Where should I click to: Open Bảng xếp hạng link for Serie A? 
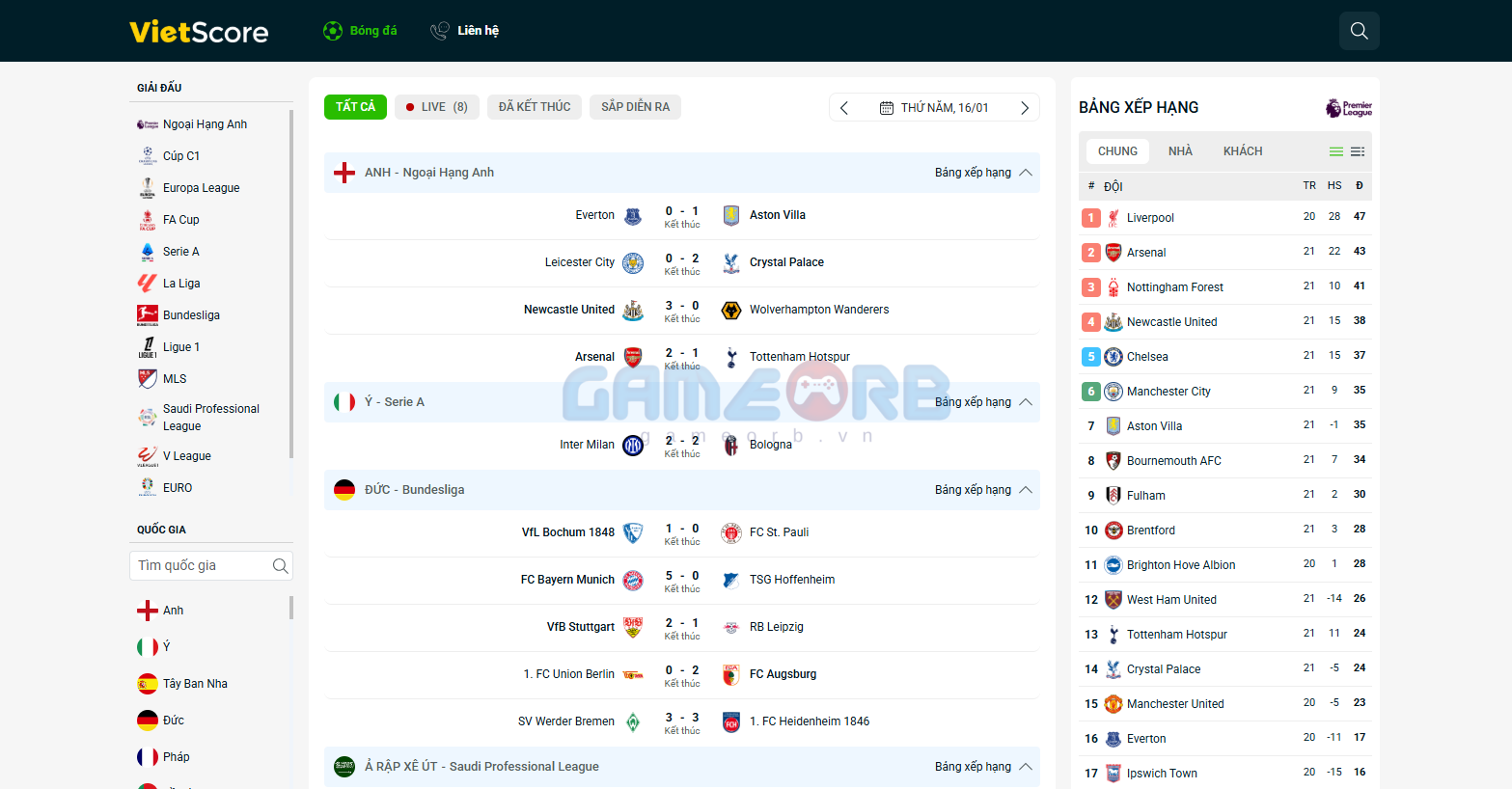click(973, 402)
